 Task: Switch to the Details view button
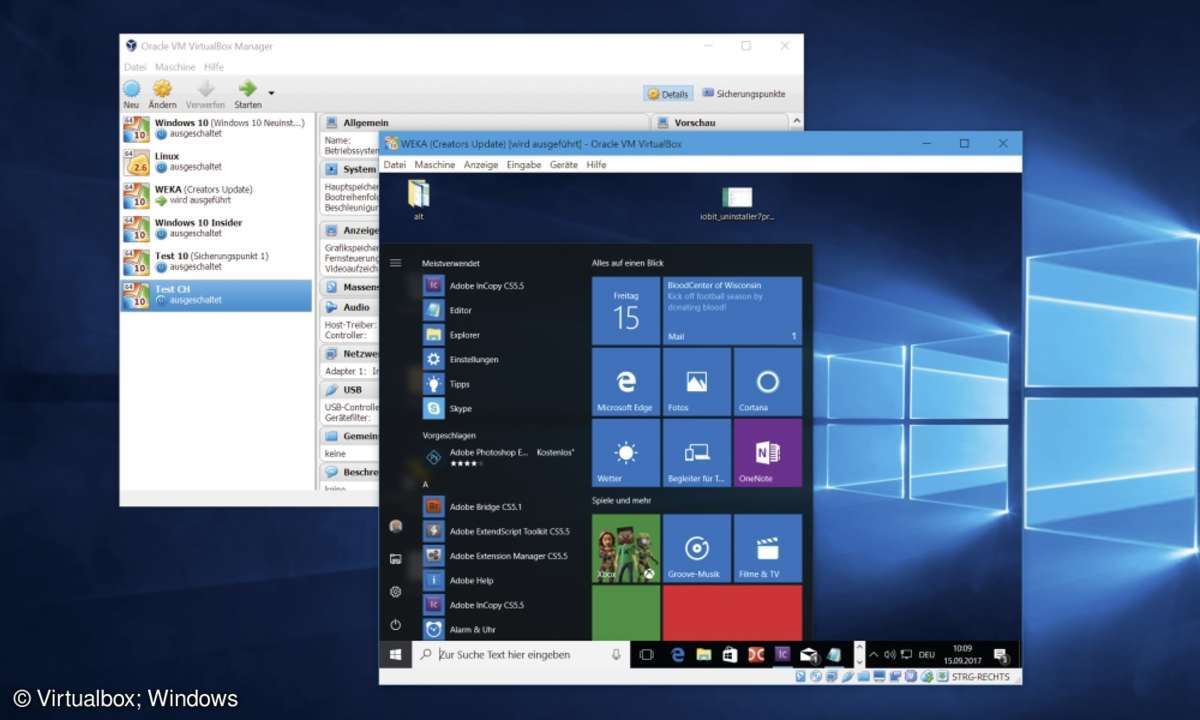pos(668,94)
